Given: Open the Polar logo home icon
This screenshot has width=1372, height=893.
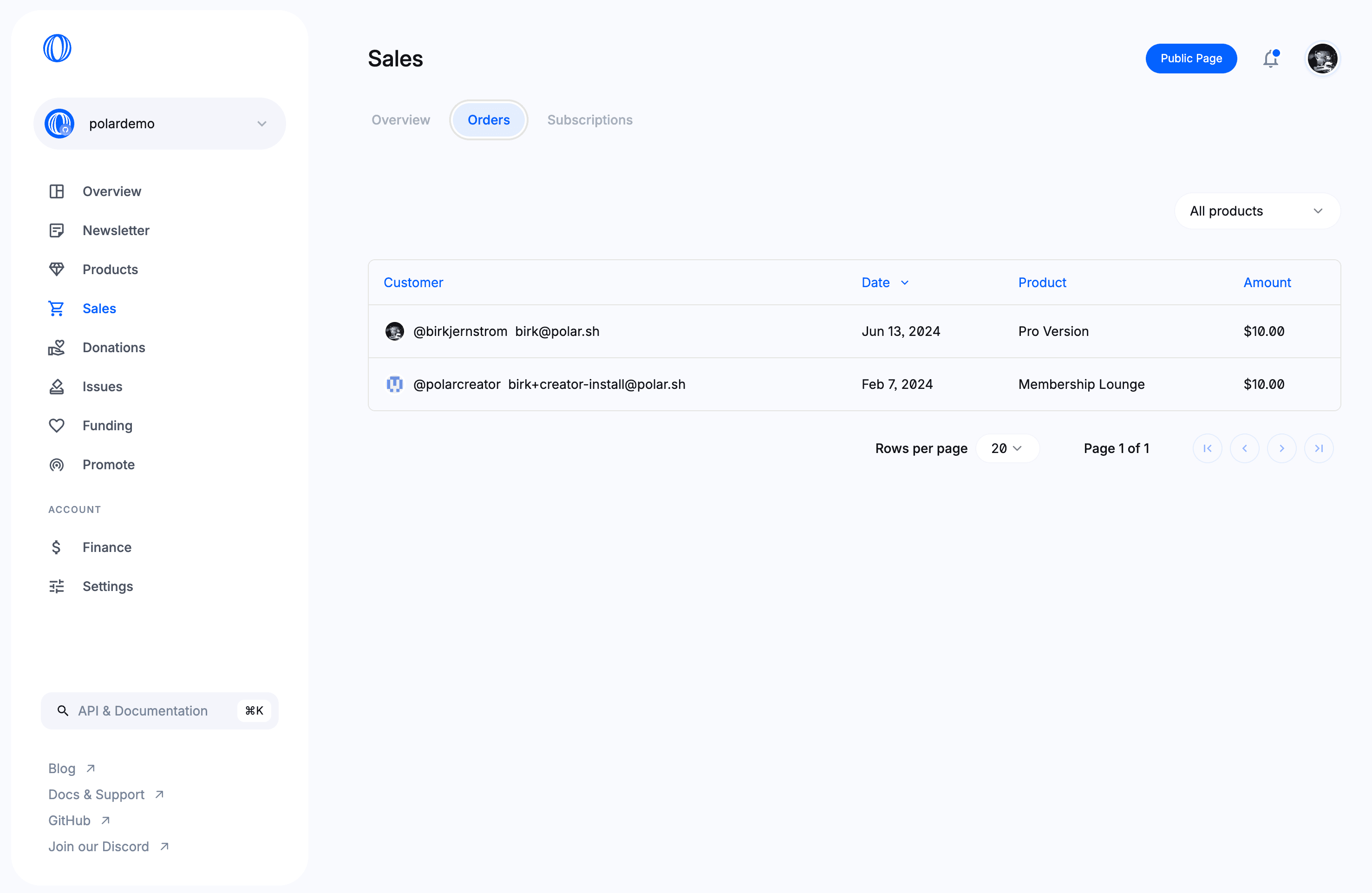Looking at the screenshot, I should 57,47.
